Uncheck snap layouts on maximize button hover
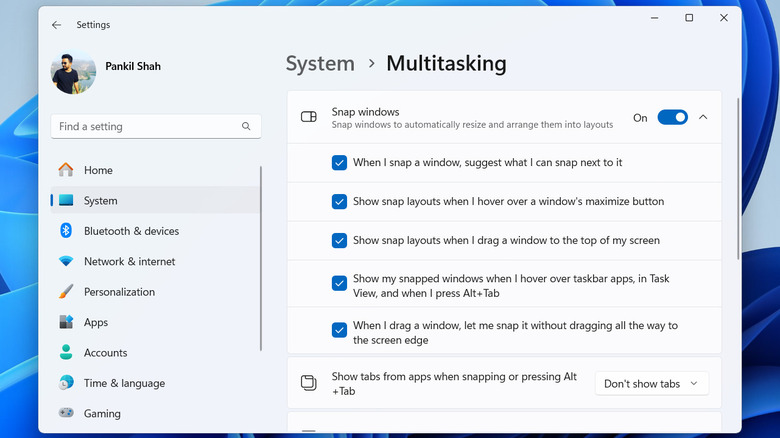 tap(340, 201)
